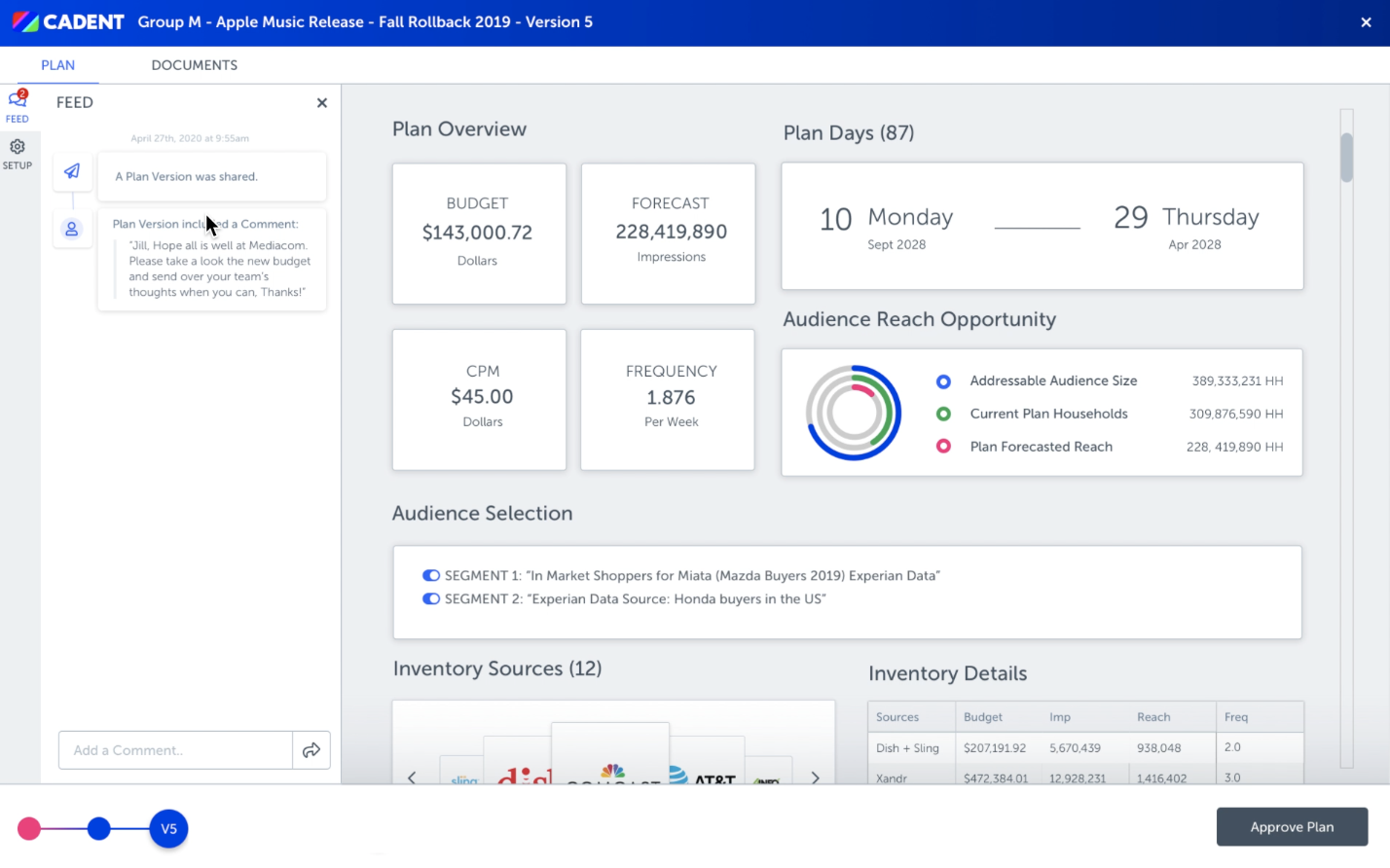Screen dimensions: 1390x868
Task: Click the blue Addressable Audience Size marker
Action: (943, 381)
